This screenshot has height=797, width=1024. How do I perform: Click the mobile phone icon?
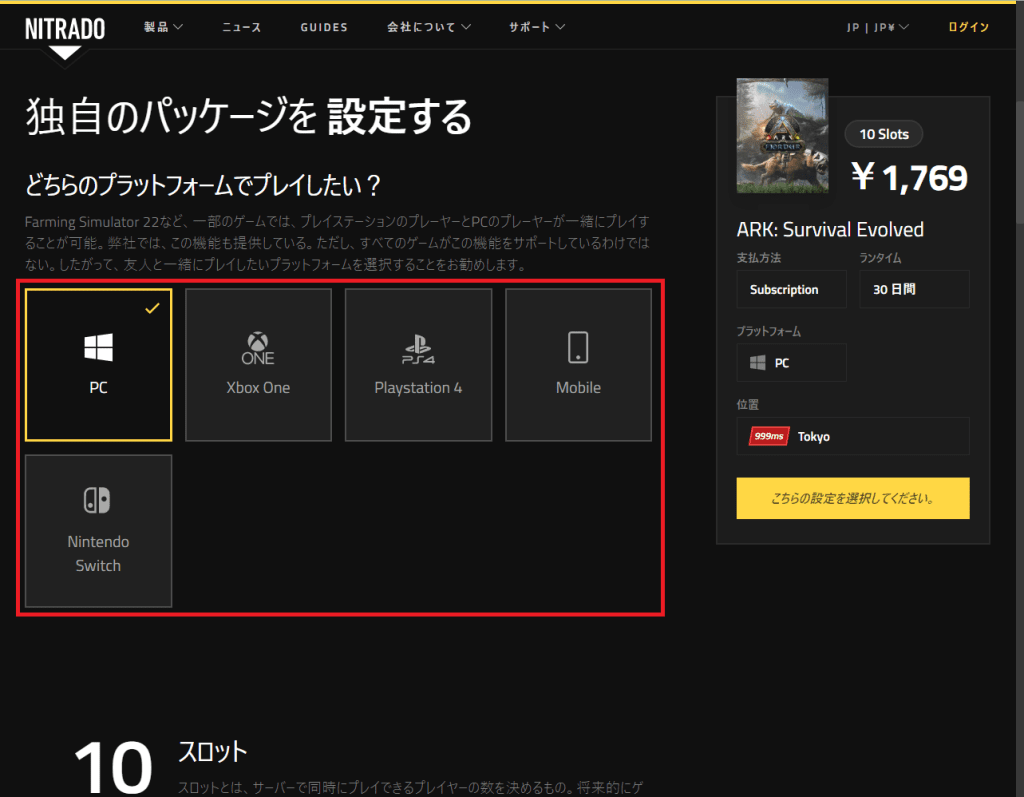[x=578, y=347]
